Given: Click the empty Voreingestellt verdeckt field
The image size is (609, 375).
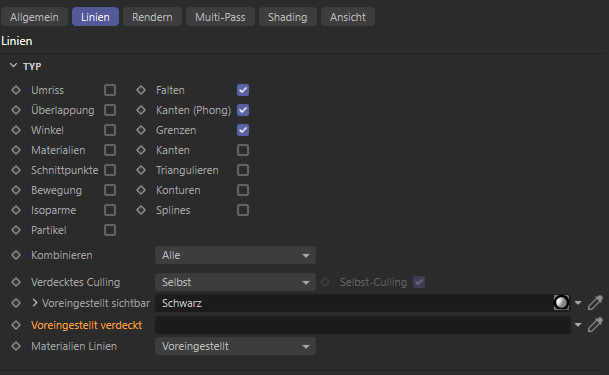Looking at the screenshot, I should [363, 325].
